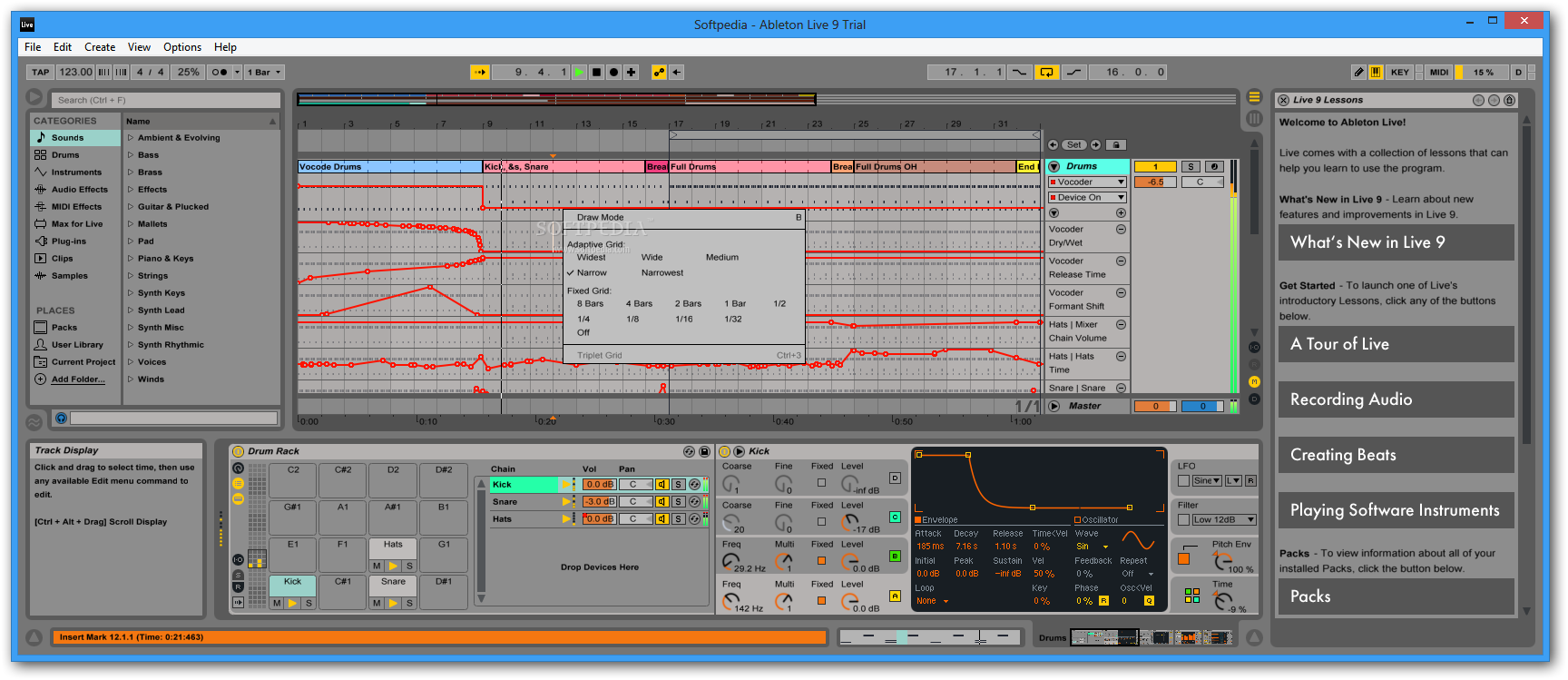Open the Filter type dropdown Low 12dB

(1223, 520)
